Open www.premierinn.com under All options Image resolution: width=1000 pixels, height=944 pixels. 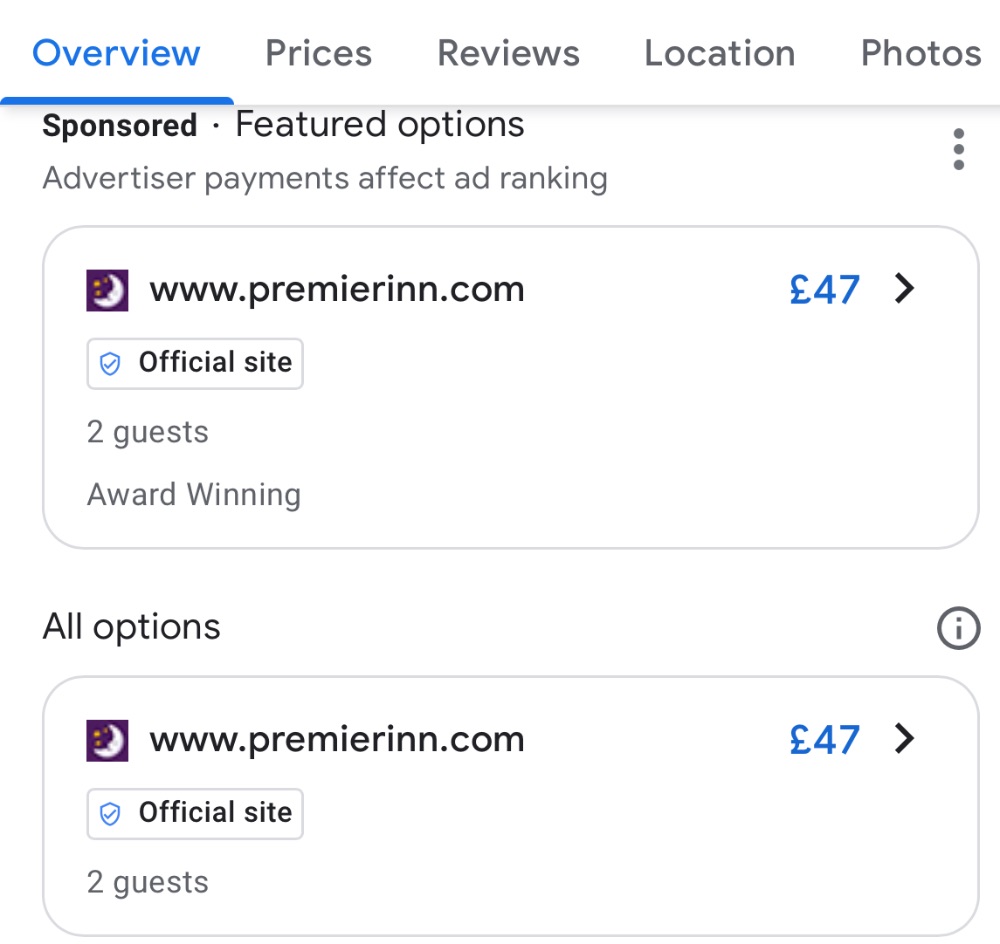click(x=337, y=740)
